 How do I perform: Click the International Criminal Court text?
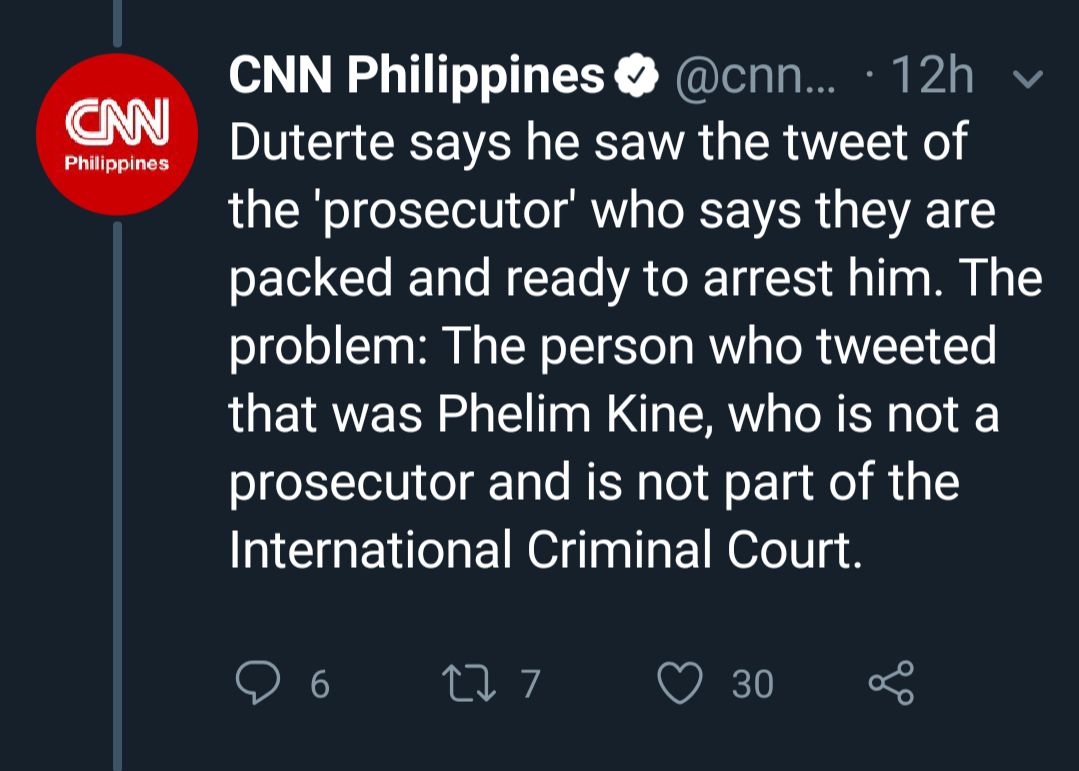pos(545,551)
